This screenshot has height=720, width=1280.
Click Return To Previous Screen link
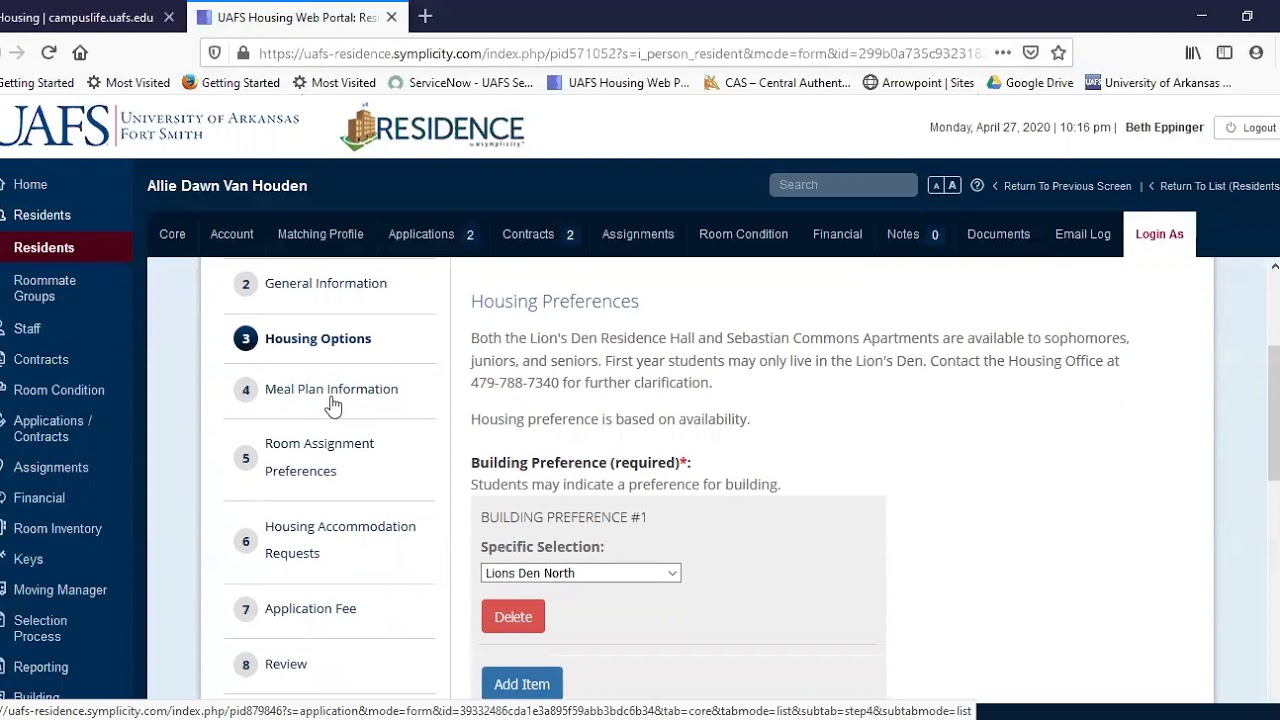[1067, 186]
